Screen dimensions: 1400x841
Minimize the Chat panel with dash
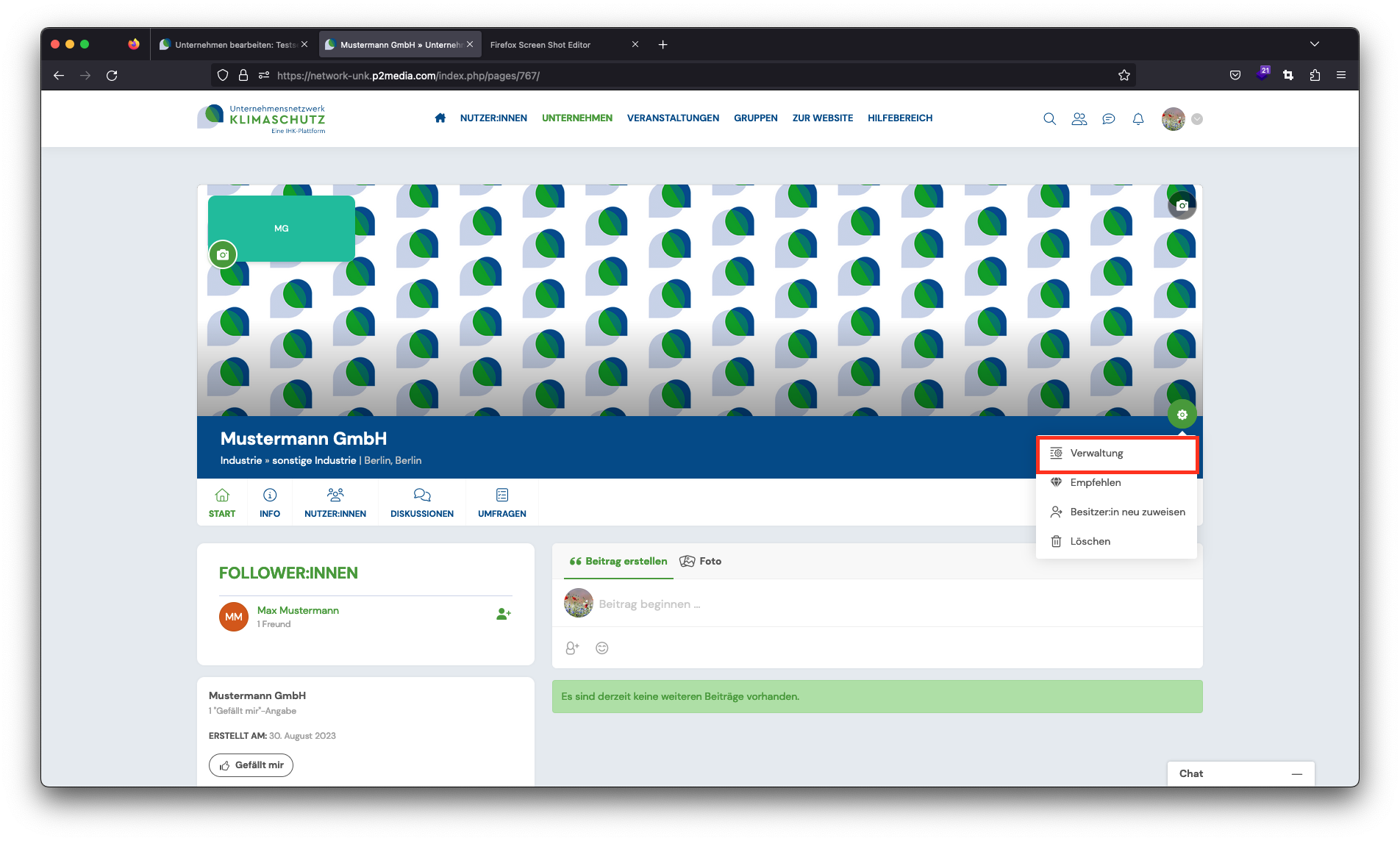click(1297, 773)
